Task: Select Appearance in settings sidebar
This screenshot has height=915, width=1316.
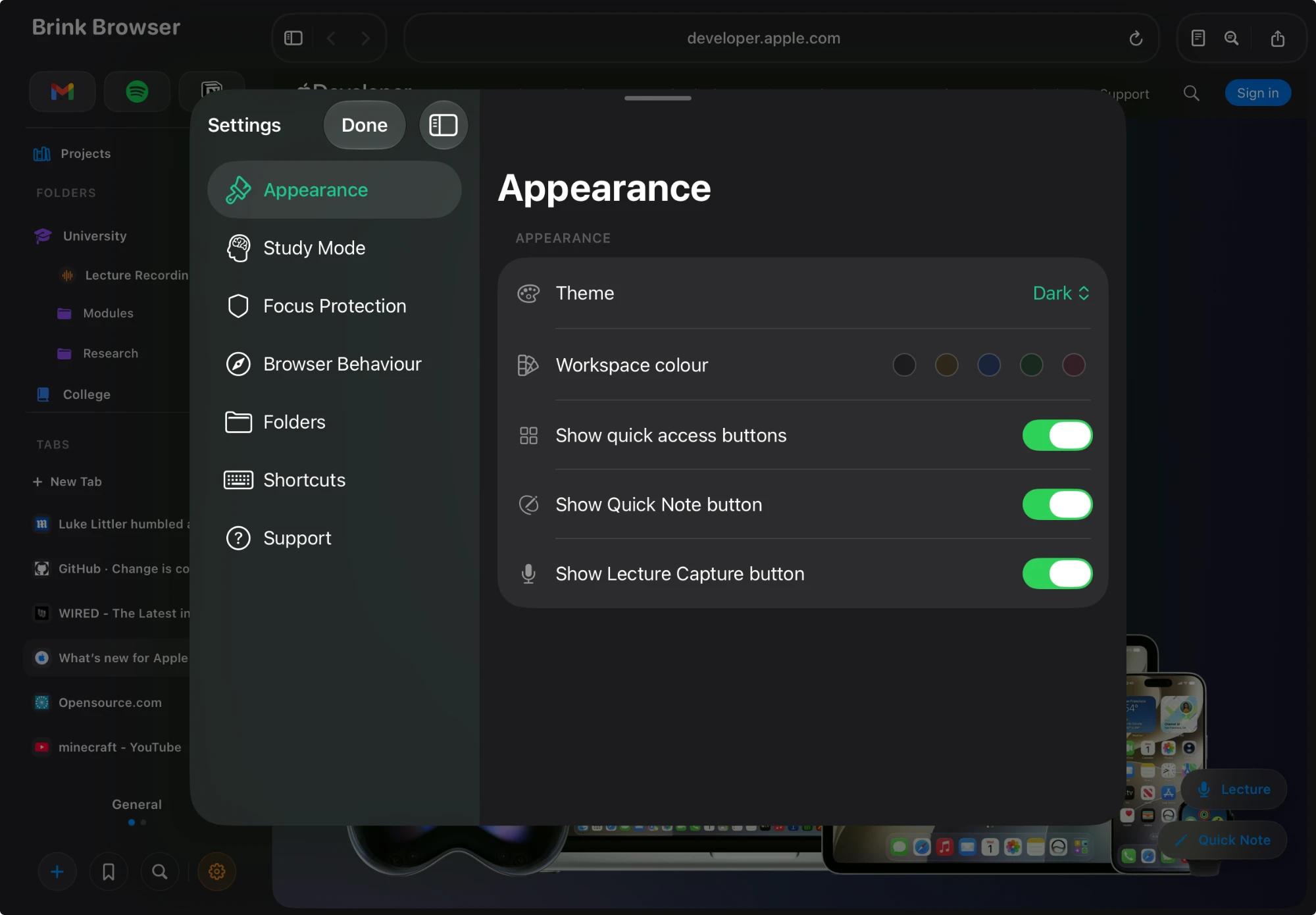Action: (334, 190)
